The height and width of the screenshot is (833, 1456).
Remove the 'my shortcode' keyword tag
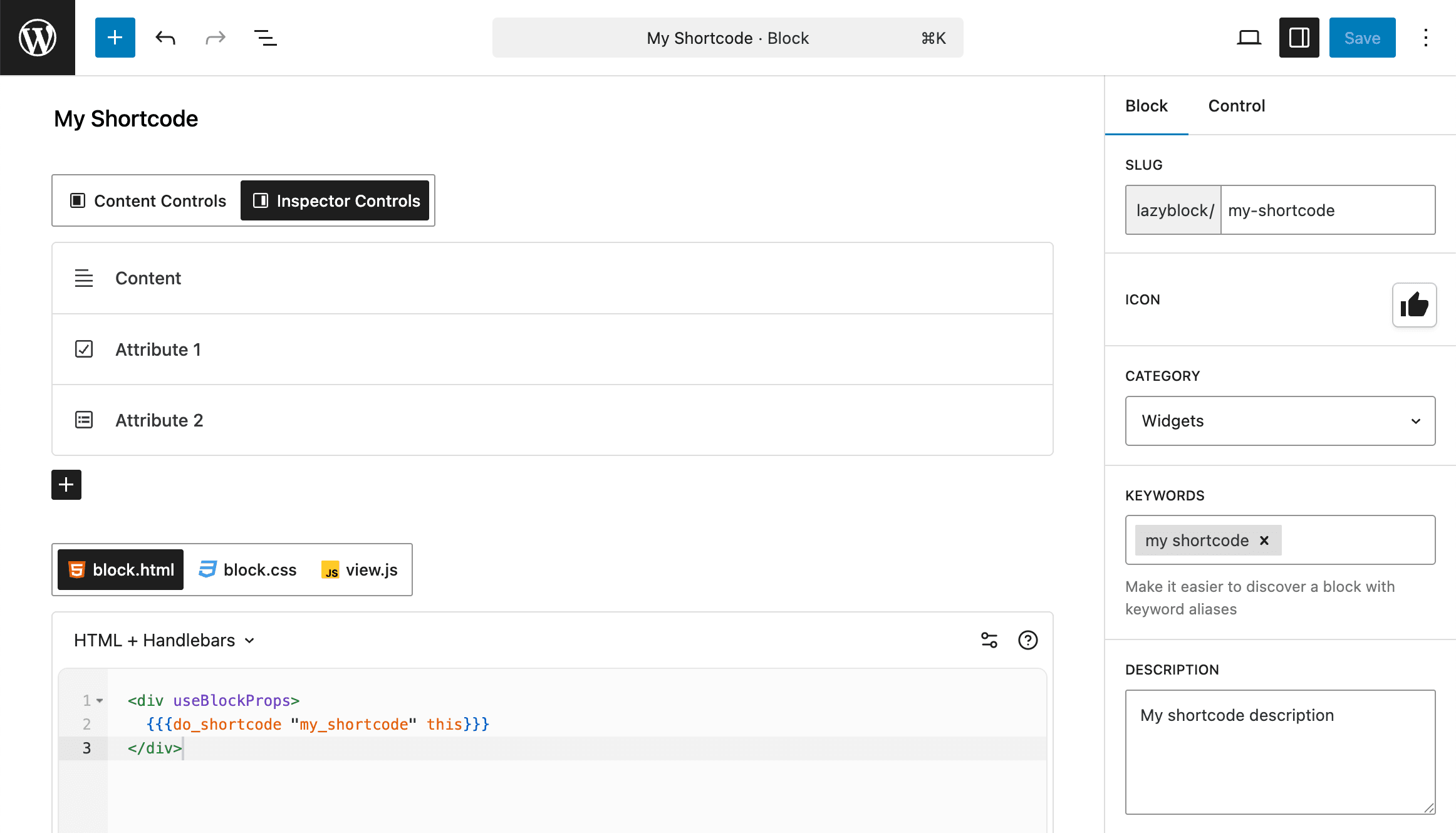1264,540
